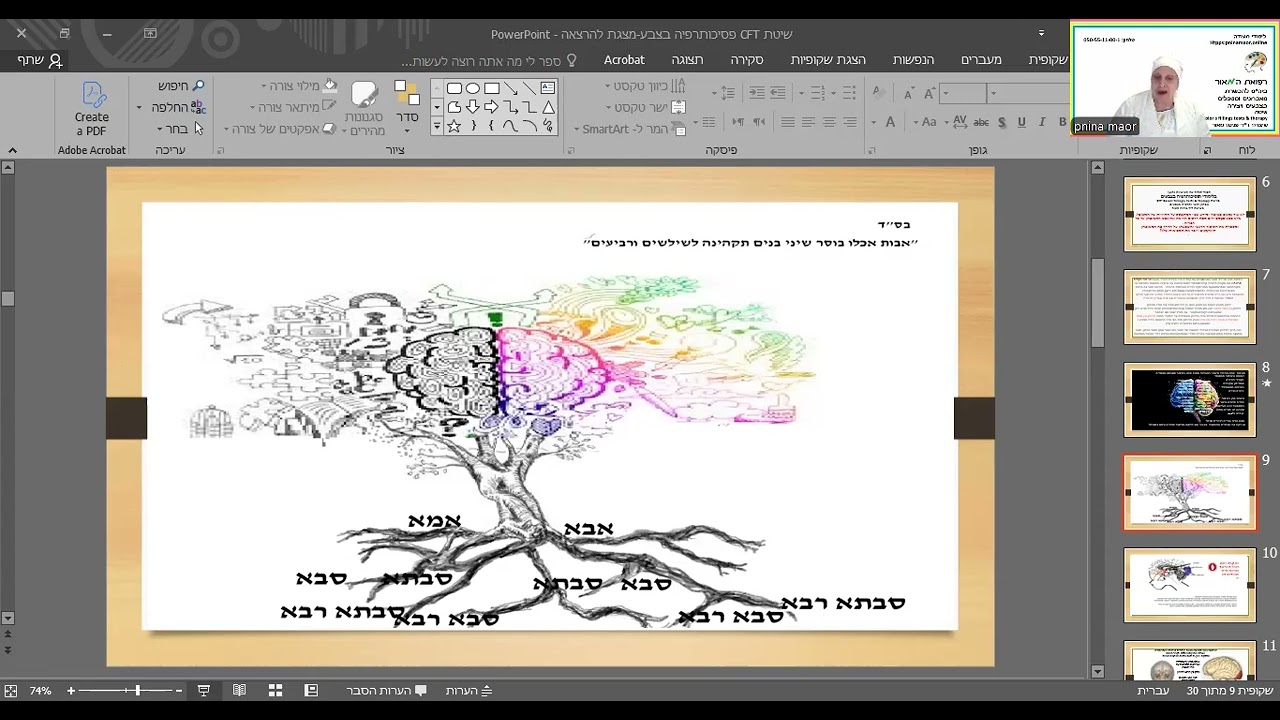Click המר ל-SmartArt convert button
Image resolution: width=1280 pixels, height=720 pixels.
(x=630, y=129)
